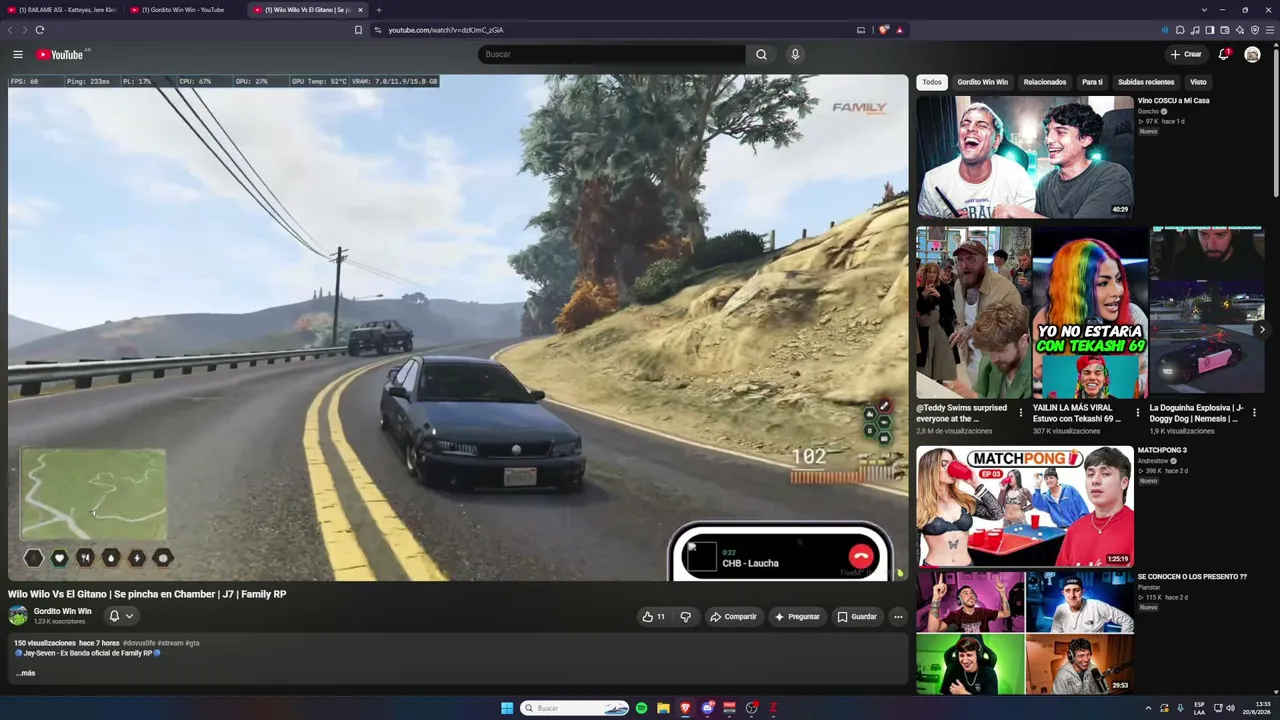
Task: Go to YouTube home via logo
Action: [60, 54]
